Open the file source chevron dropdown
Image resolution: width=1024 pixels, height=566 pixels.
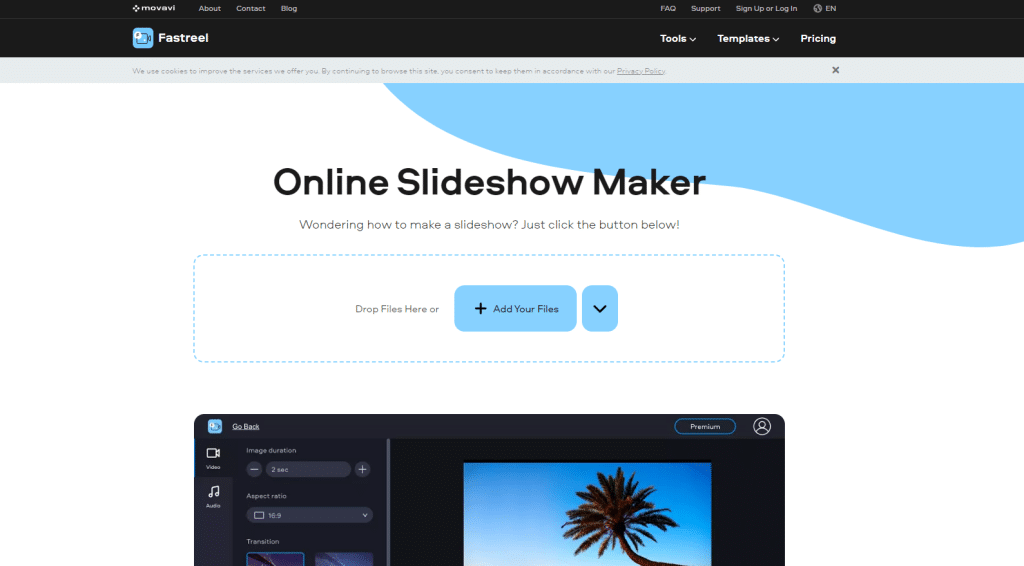click(600, 309)
